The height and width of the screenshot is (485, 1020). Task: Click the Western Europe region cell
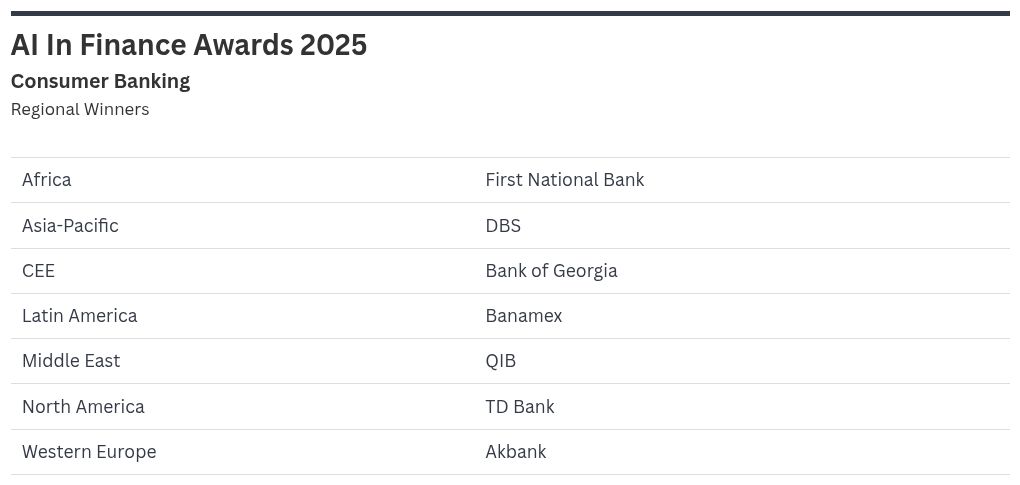pyautogui.click(x=89, y=452)
